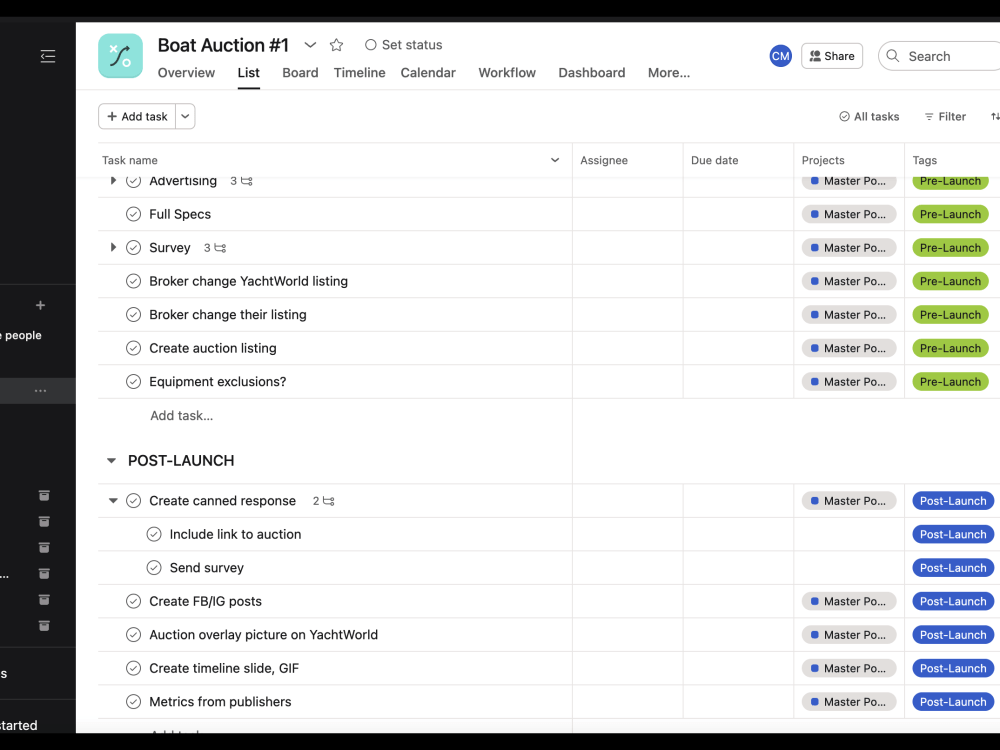This screenshot has width=1000, height=750.
Task: Select the Pre-Launch tag on Create auction listing
Action: pos(950,348)
